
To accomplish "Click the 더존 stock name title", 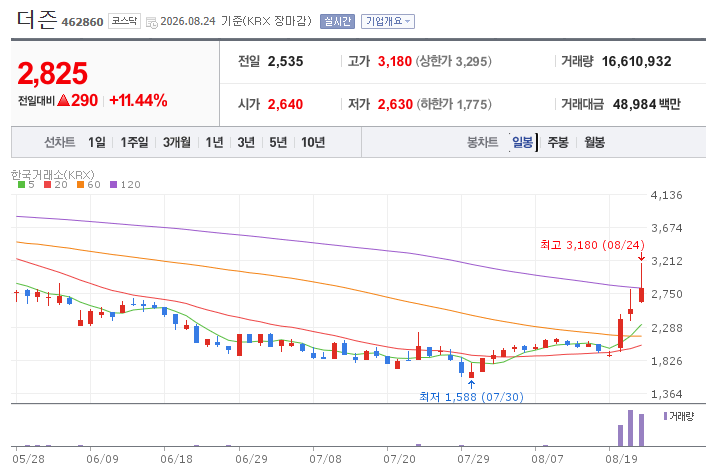I will pos(37,20).
